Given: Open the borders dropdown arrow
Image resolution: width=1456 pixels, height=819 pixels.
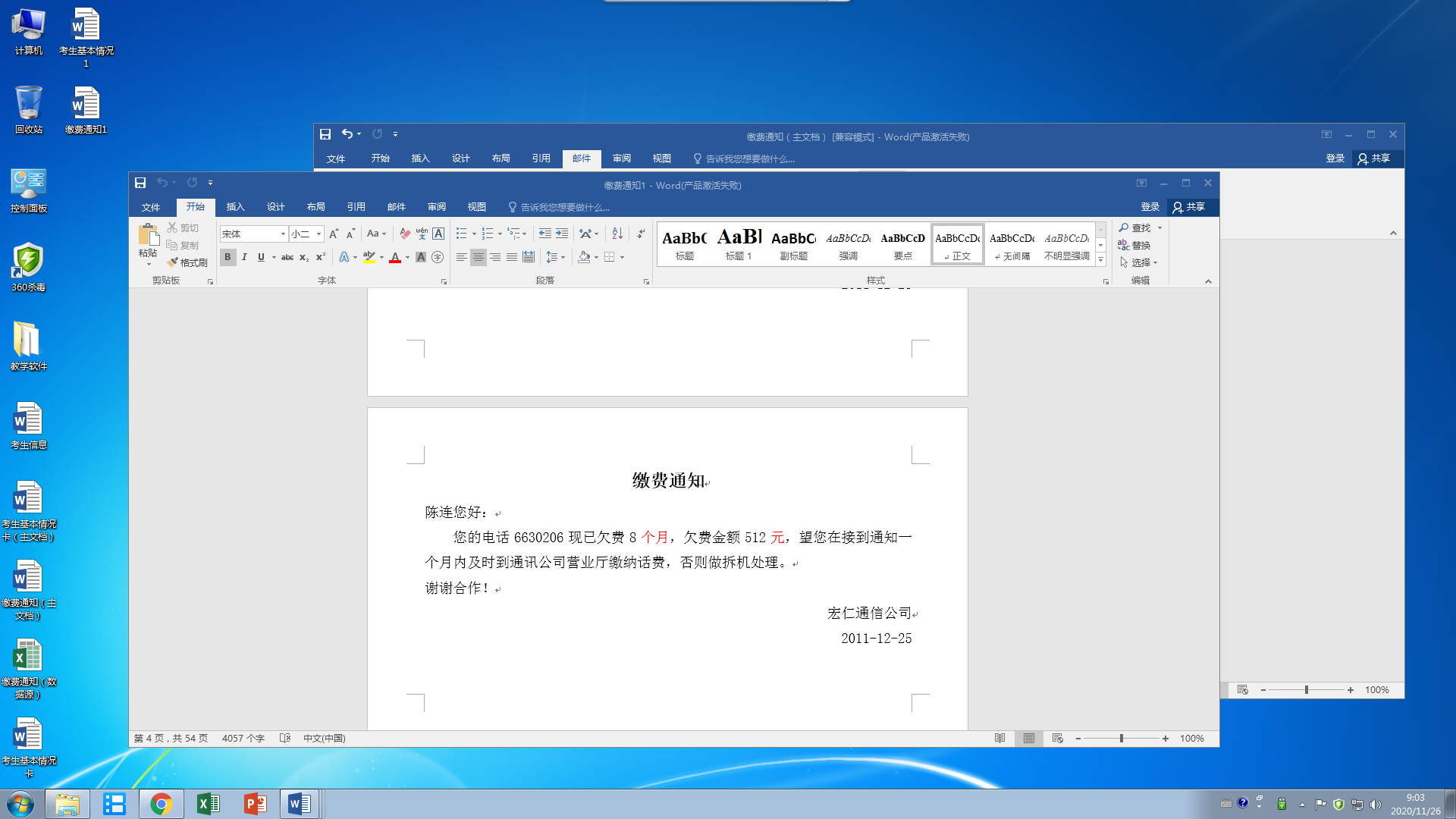Looking at the screenshot, I should tap(622, 257).
